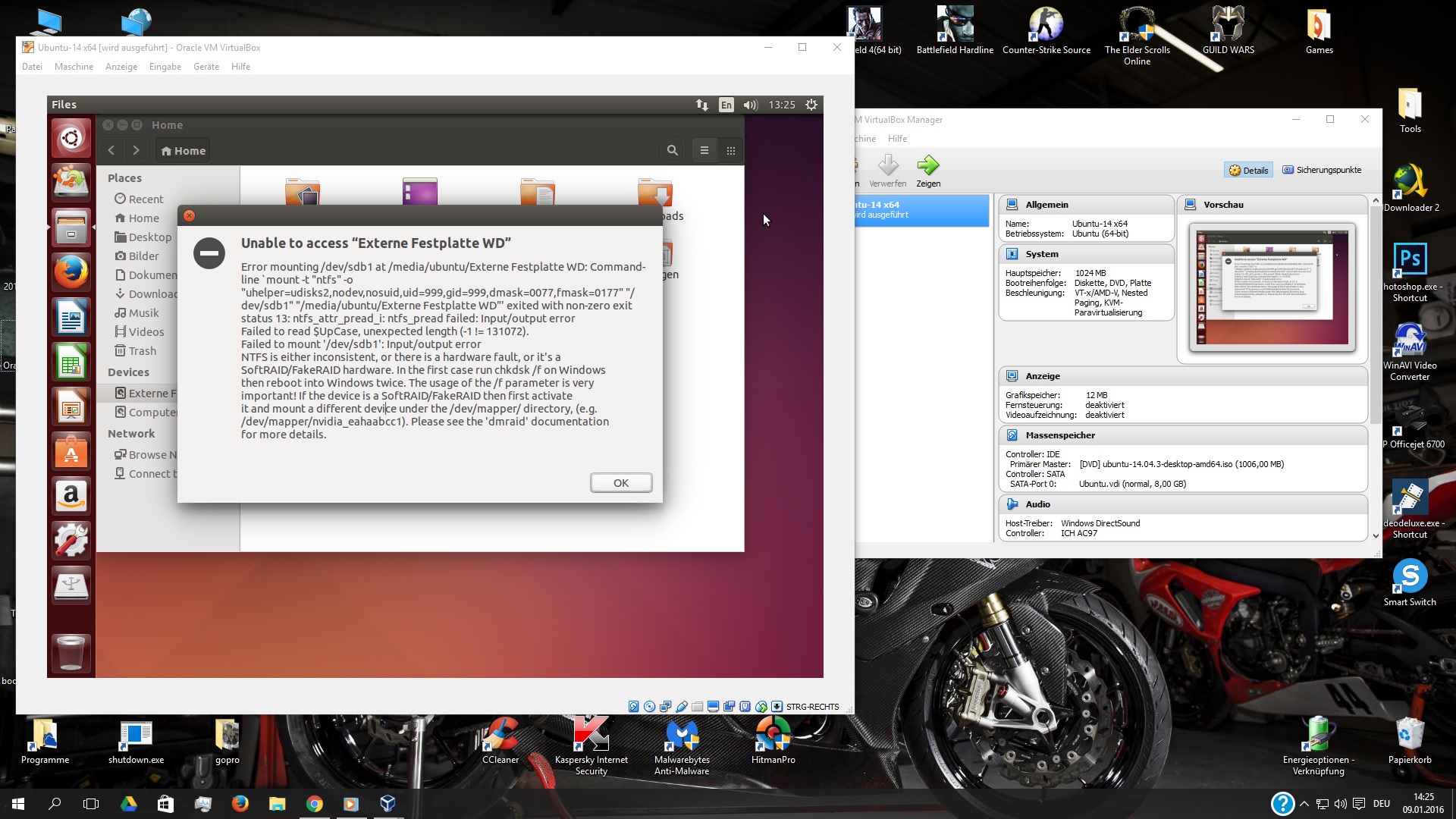Expand the system gear menu in the Ubuntu panel
Image resolution: width=1456 pixels, height=819 pixels.
coord(811,105)
